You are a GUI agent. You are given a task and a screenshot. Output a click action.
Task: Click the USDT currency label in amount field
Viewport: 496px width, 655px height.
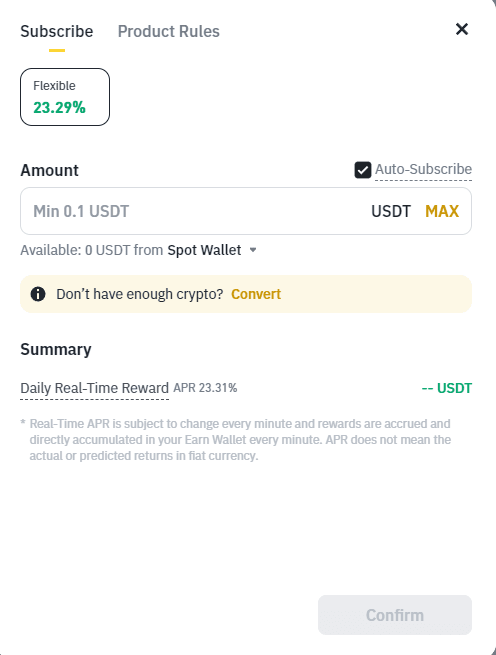click(391, 211)
